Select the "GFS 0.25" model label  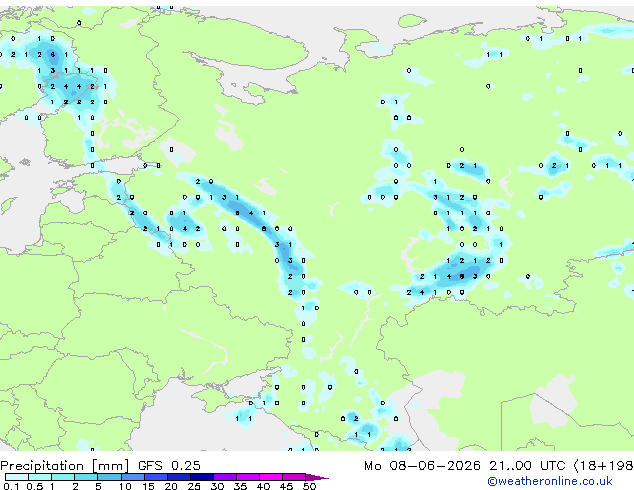click(x=169, y=466)
